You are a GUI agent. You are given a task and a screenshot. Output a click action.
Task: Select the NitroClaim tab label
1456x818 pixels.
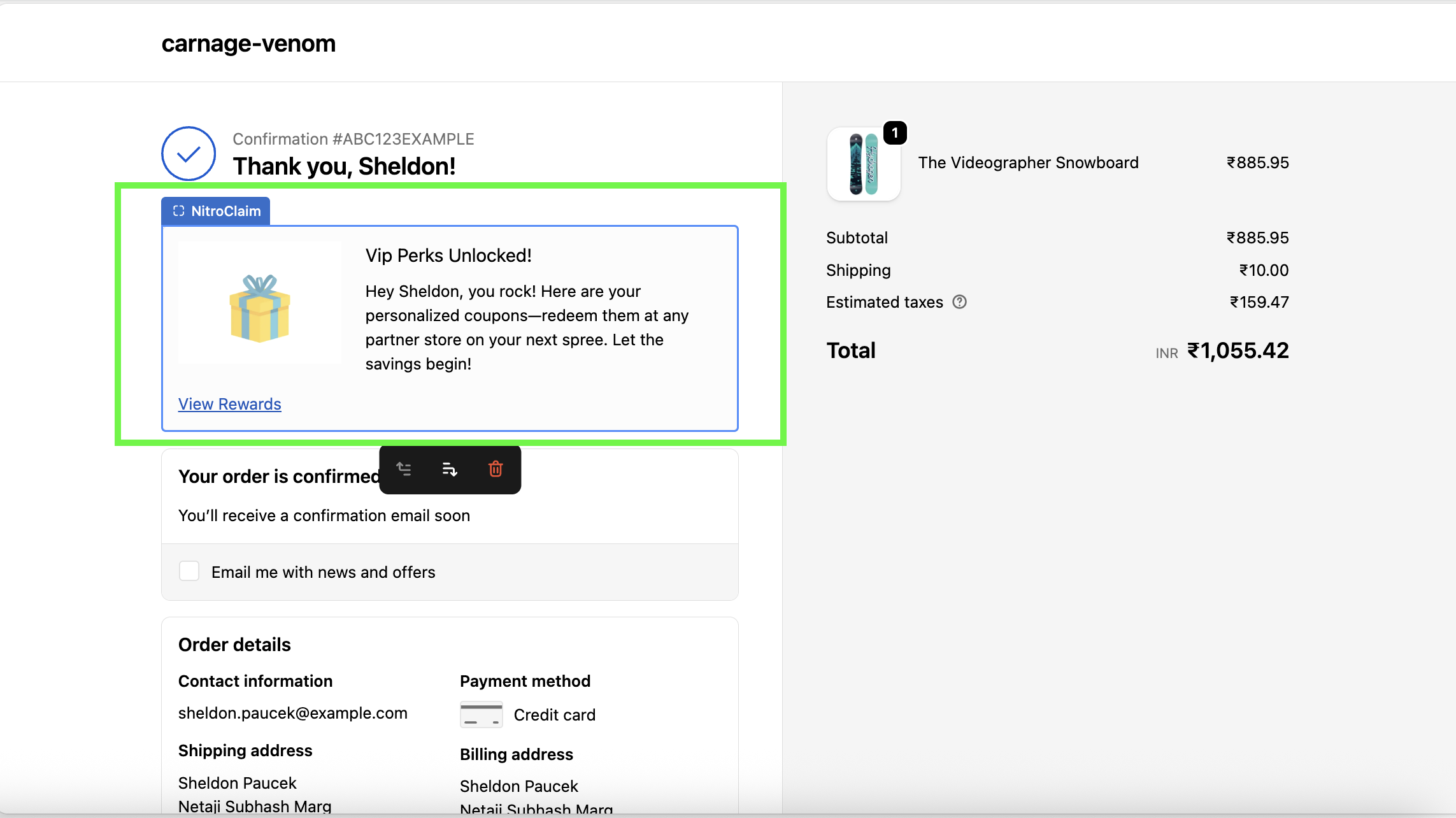point(225,211)
